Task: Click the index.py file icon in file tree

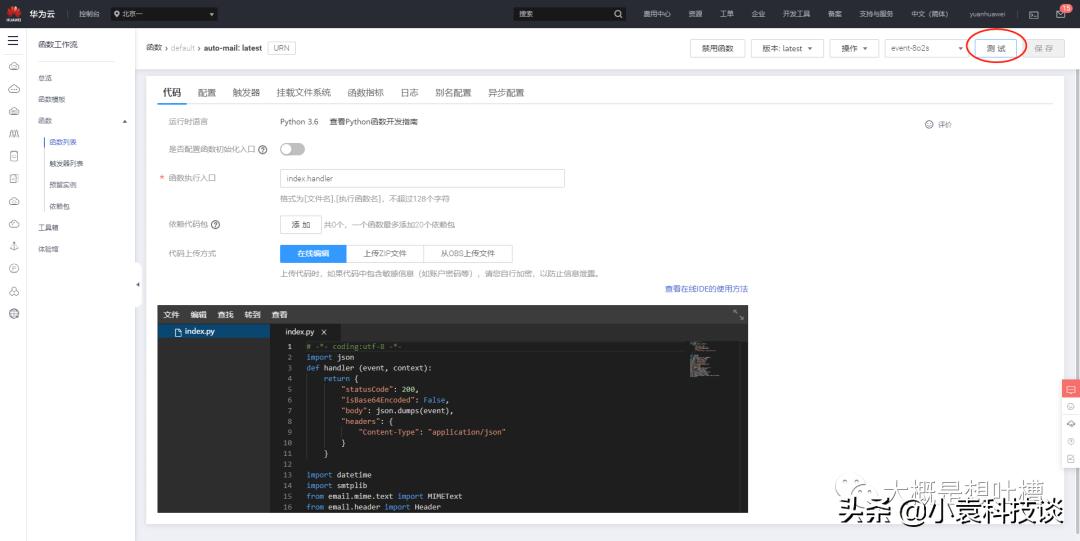Action: point(178,332)
